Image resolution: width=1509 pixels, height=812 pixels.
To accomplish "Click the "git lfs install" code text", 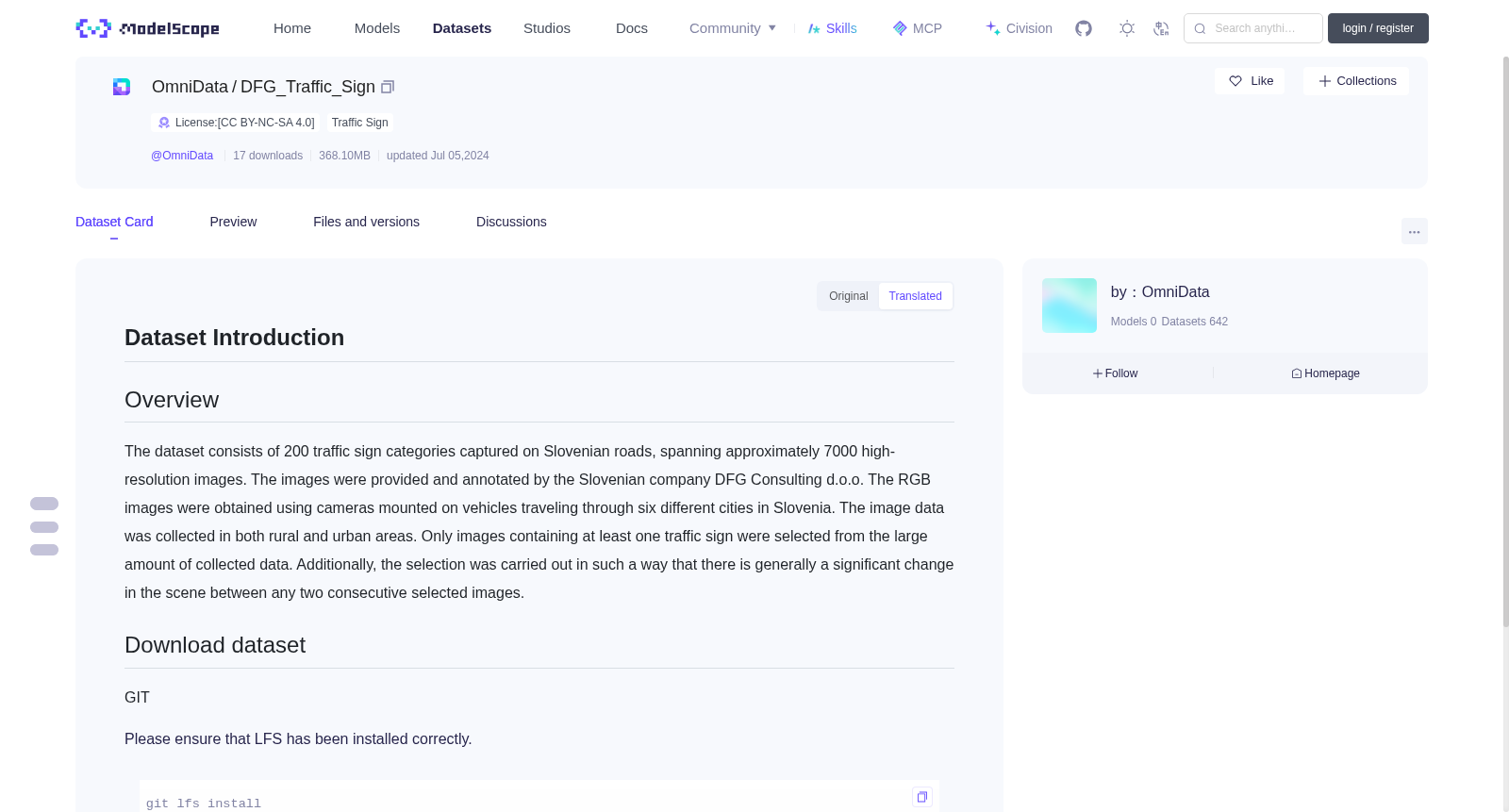I will coord(204,804).
